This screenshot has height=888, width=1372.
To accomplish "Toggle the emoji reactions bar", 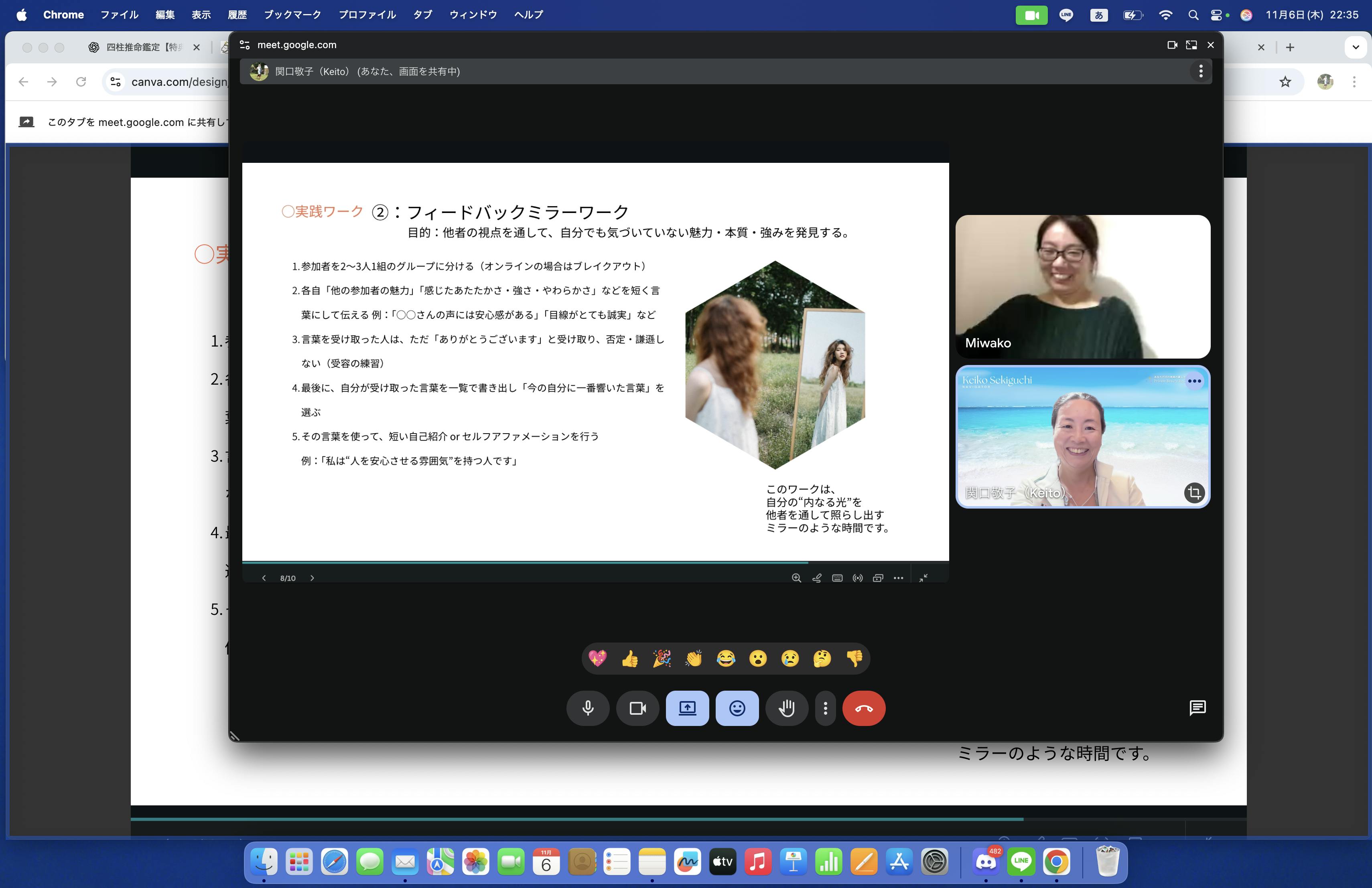I will 737,708.
